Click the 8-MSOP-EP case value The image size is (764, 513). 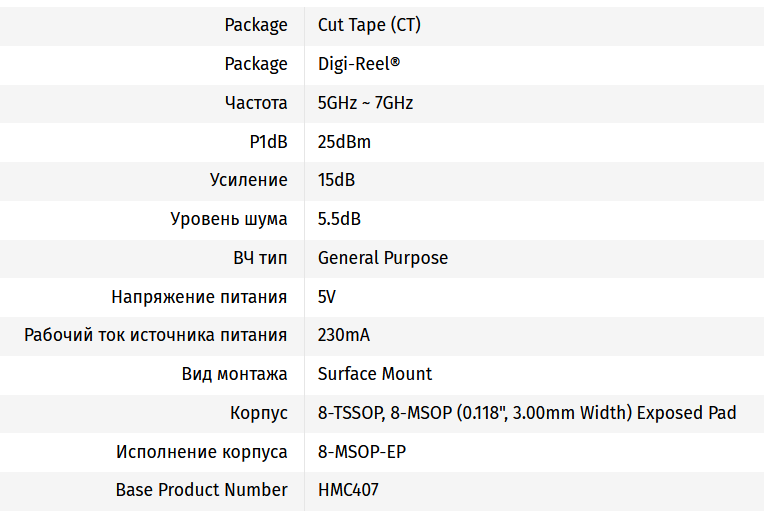[x=362, y=452]
